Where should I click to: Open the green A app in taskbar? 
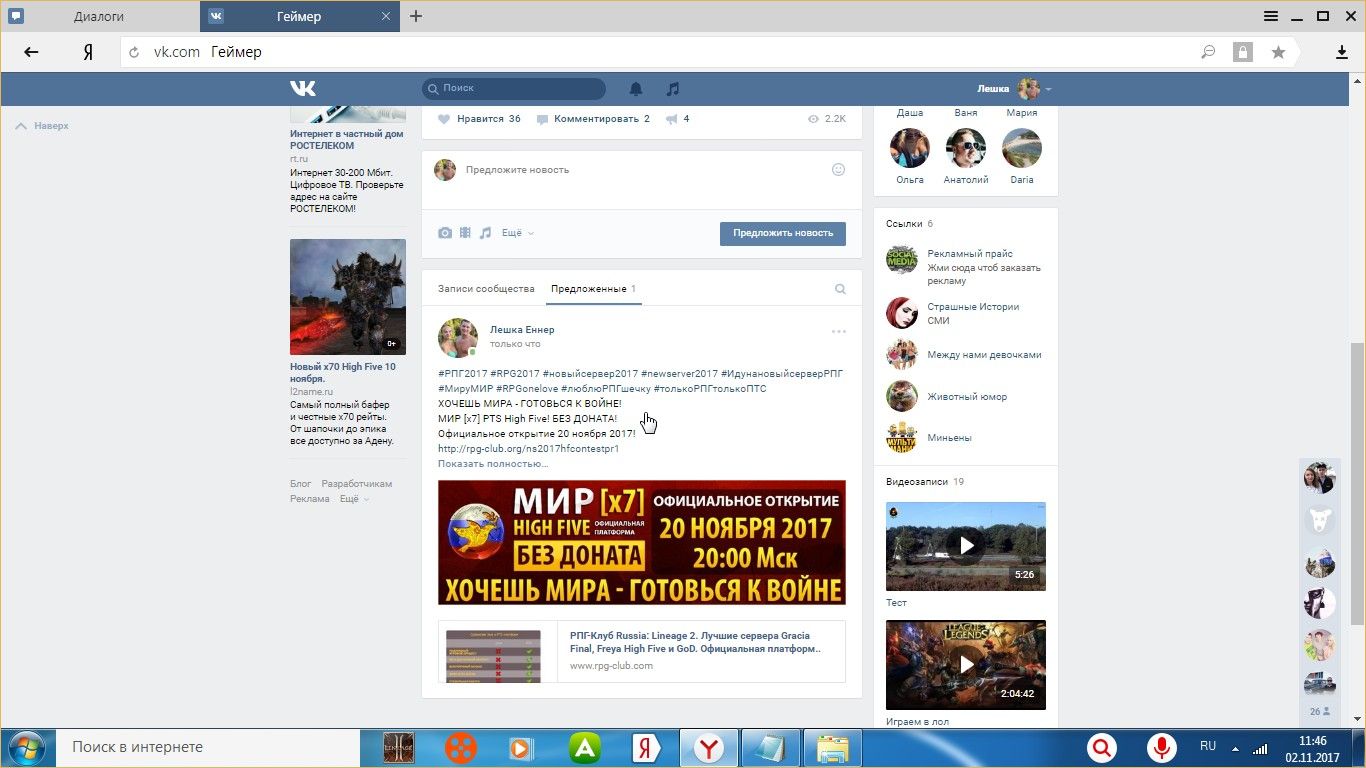pyautogui.click(x=584, y=748)
